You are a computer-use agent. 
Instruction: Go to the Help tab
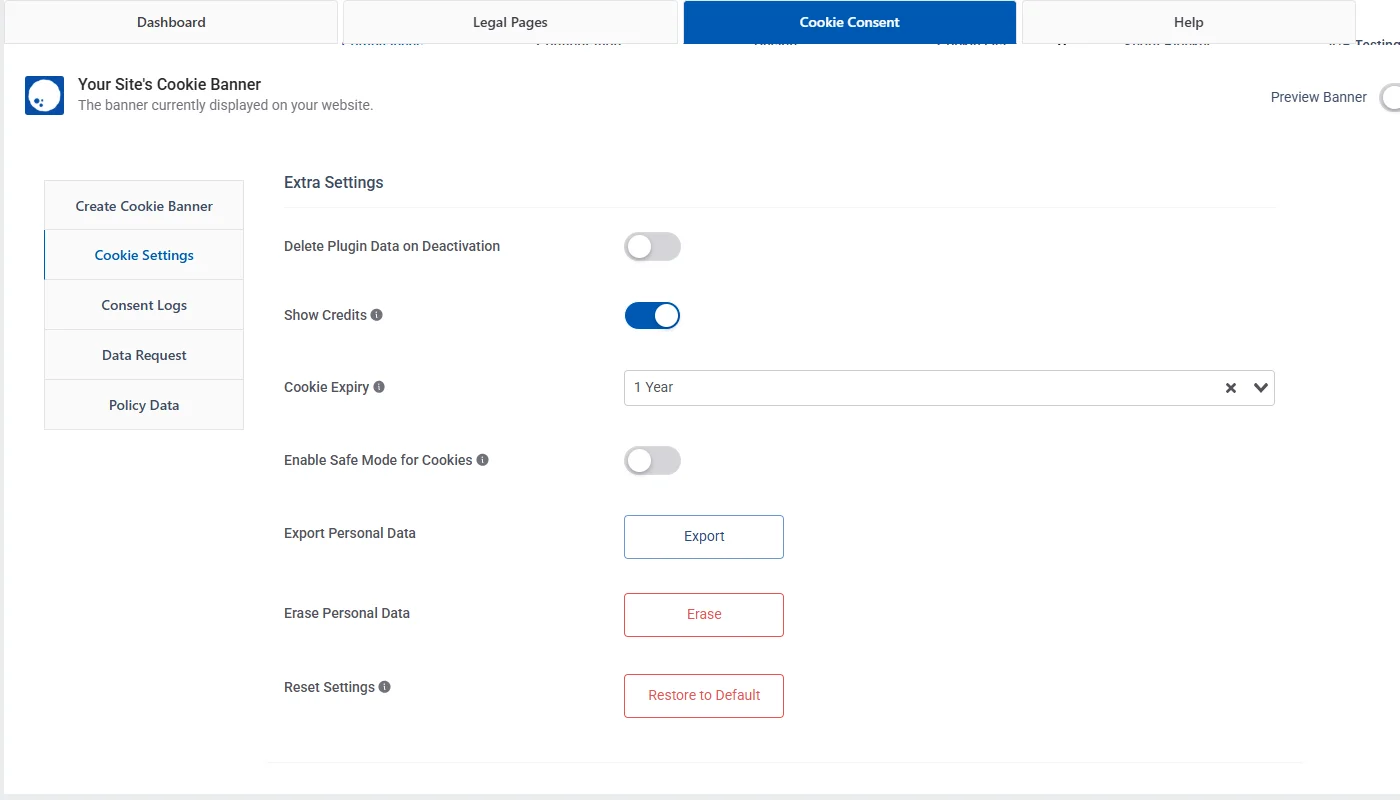[1188, 22]
